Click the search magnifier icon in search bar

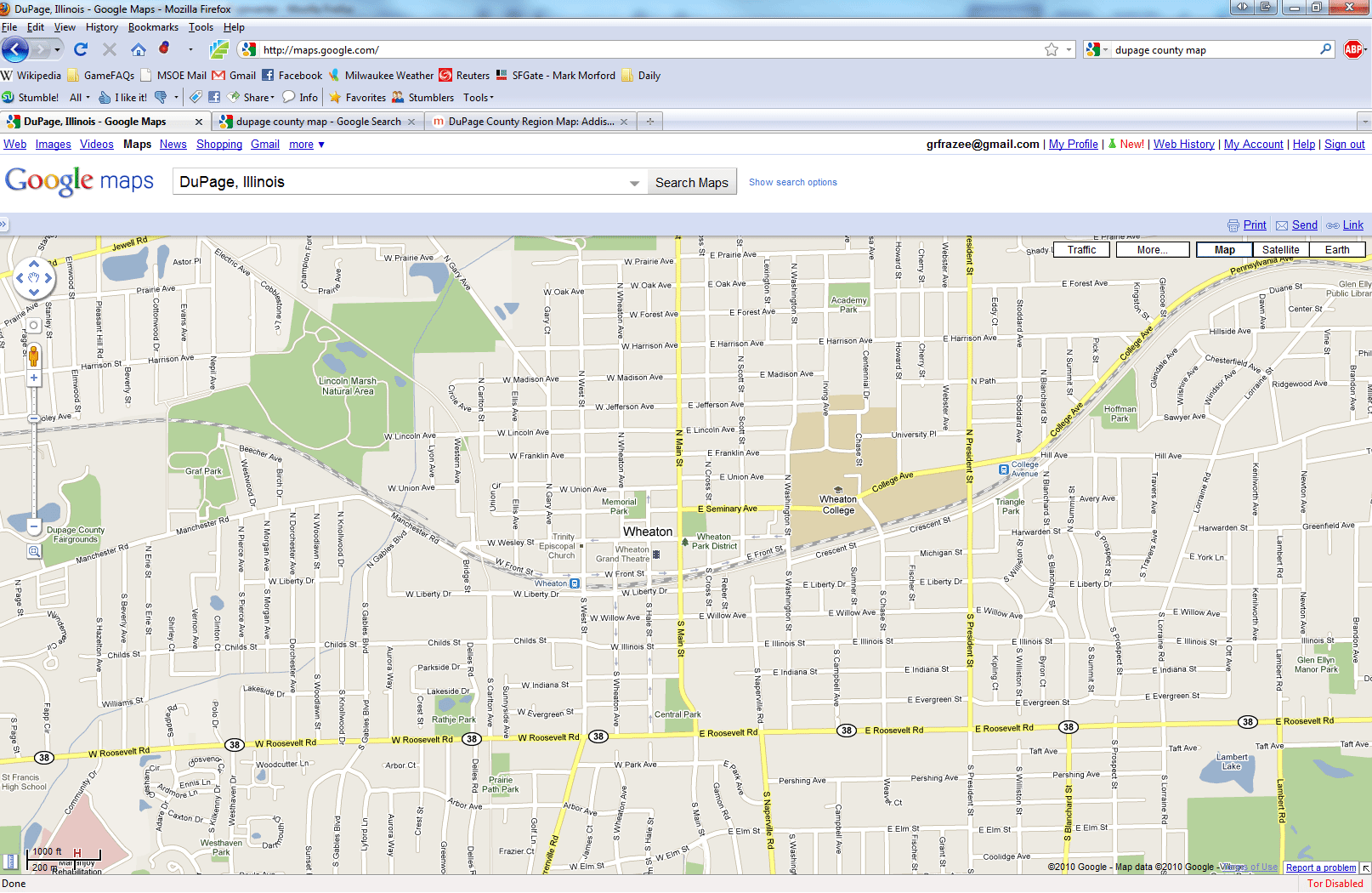pos(1325,50)
